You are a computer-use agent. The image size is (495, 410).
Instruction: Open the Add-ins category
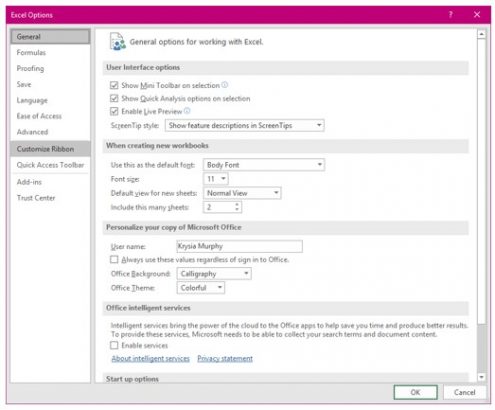(50, 182)
